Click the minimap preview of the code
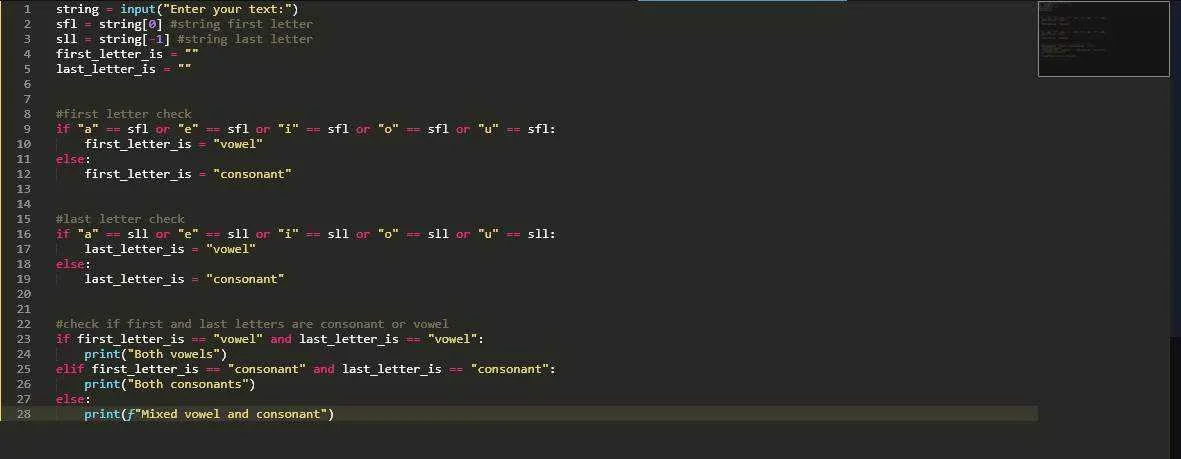This screenshot has height=459, width=1181. 1103,39
